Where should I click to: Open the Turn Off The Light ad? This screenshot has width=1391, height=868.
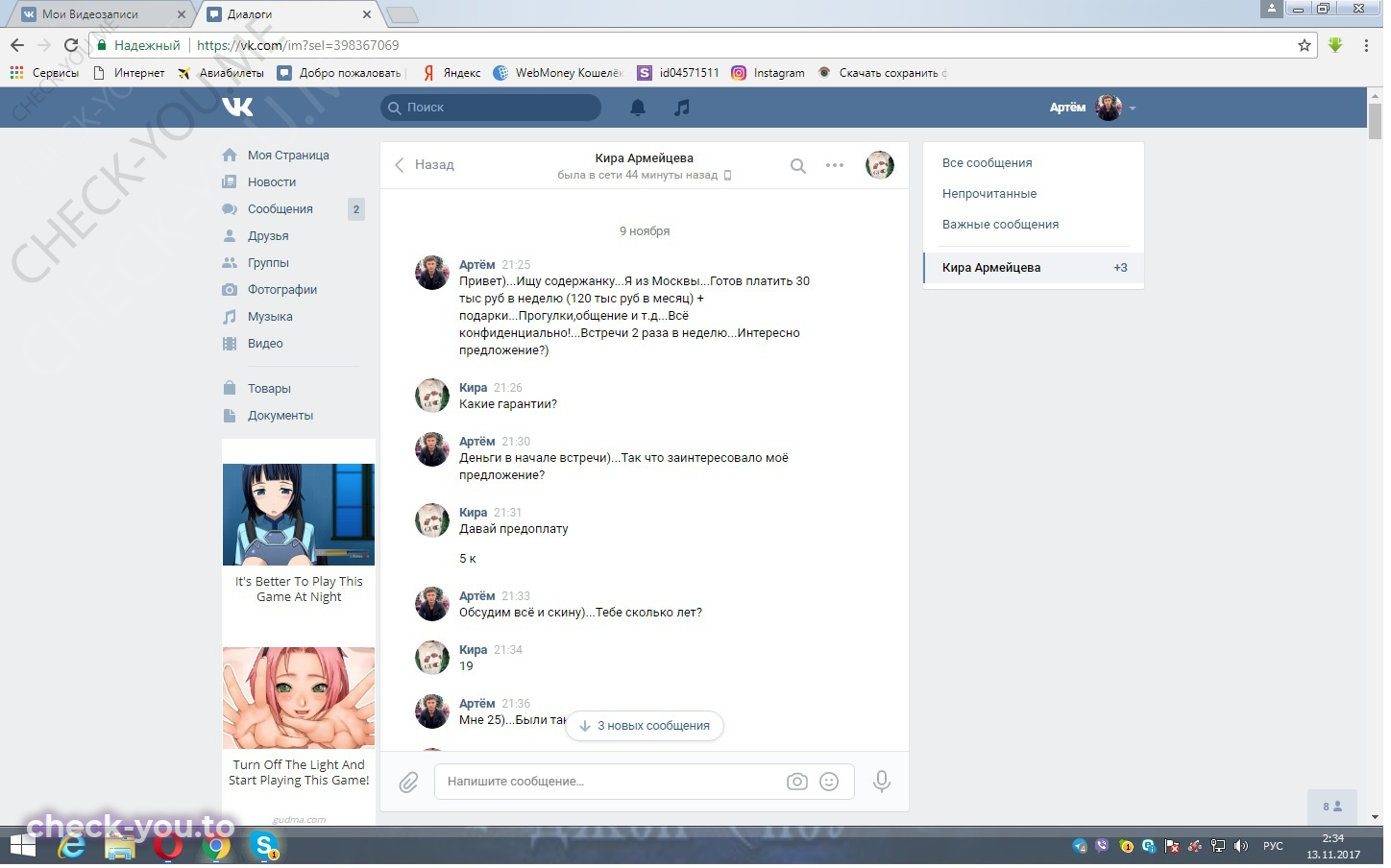pyautogui.click(x=301, y=720)
